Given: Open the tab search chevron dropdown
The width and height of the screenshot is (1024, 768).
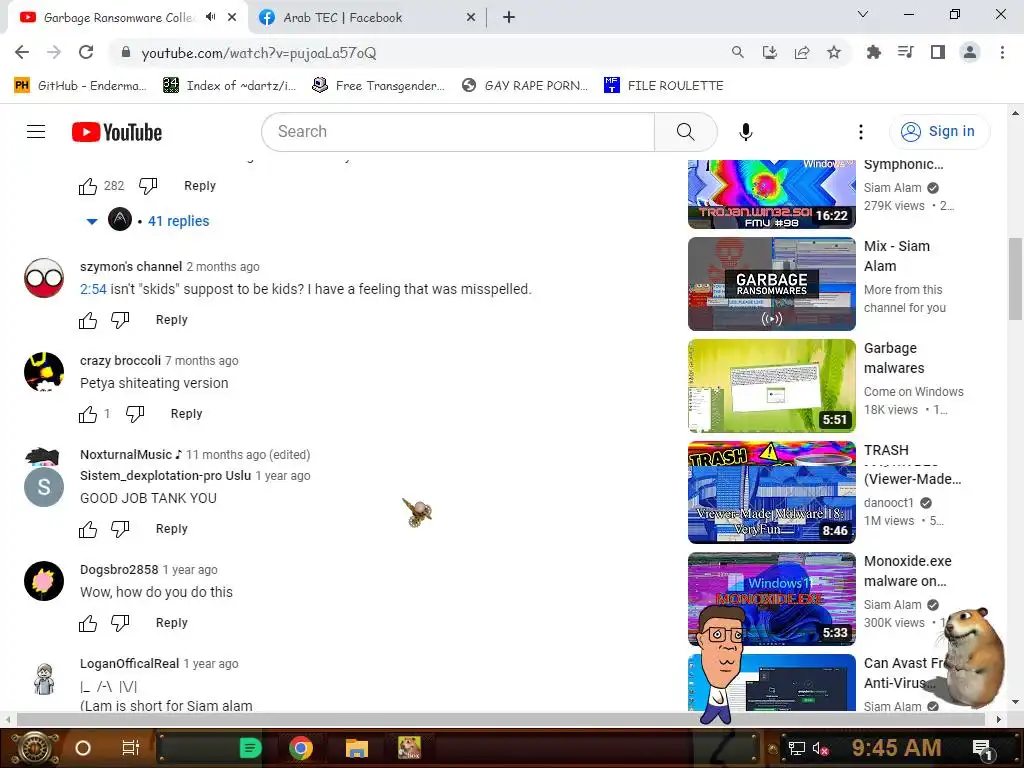Looking at the screenshot, I should [x=863, y=14].
